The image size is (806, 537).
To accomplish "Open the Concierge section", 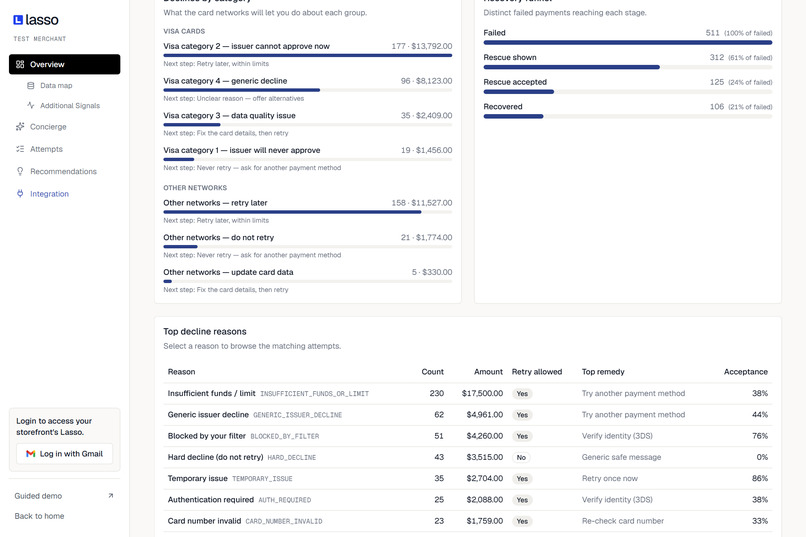I will [48, 126].
